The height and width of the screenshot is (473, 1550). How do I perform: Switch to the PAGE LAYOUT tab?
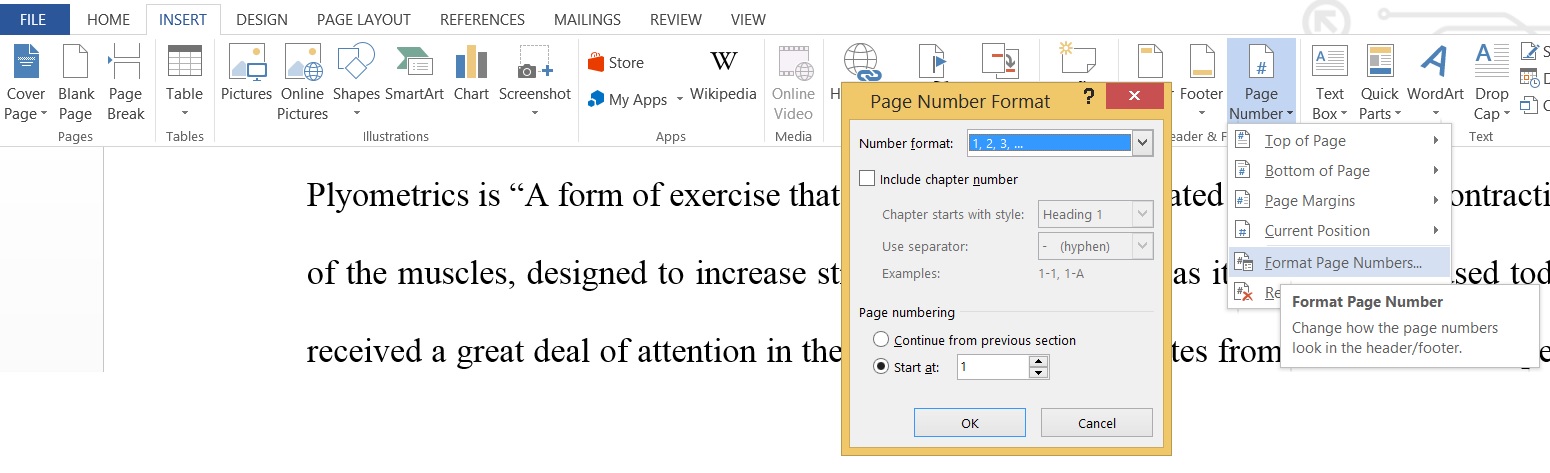point(364,19)
